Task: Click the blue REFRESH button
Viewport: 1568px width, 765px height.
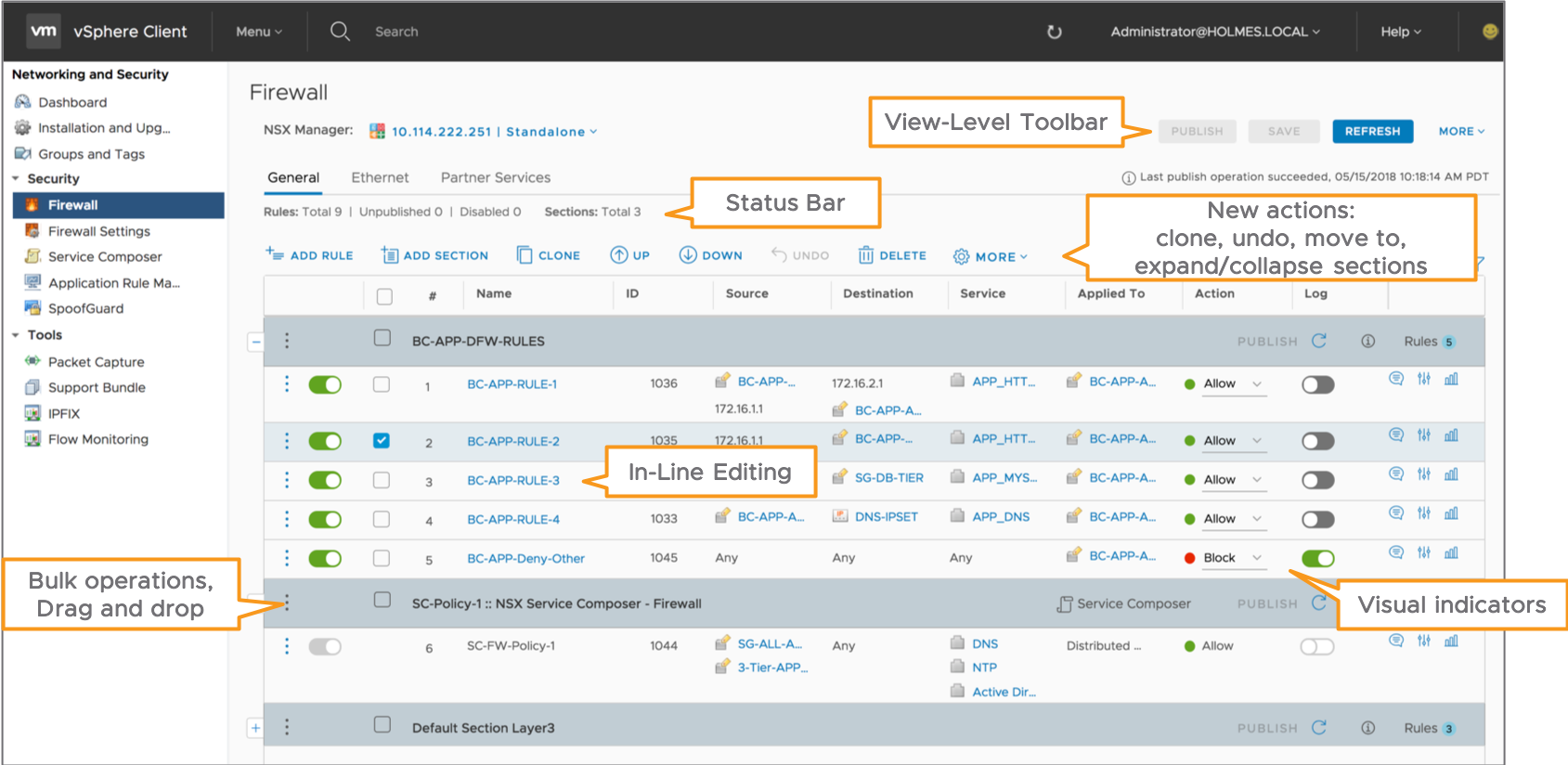Action: [1372, 131]
